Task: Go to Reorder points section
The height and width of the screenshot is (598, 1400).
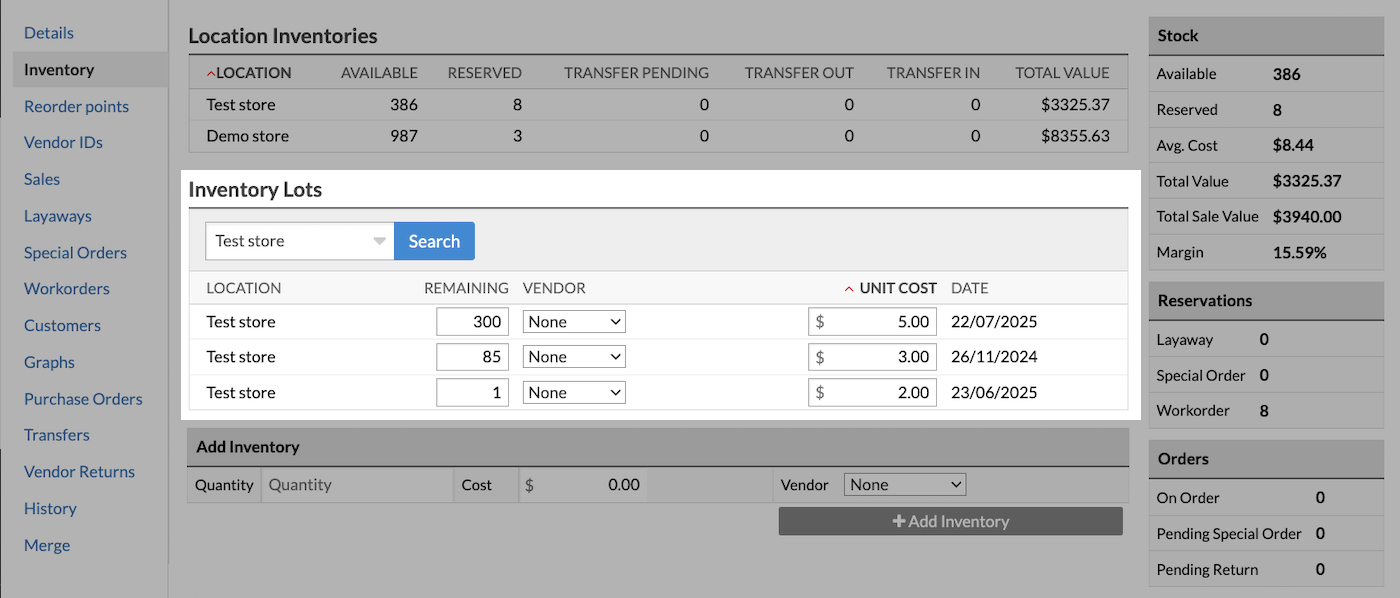Action: (x=76, y=107)
